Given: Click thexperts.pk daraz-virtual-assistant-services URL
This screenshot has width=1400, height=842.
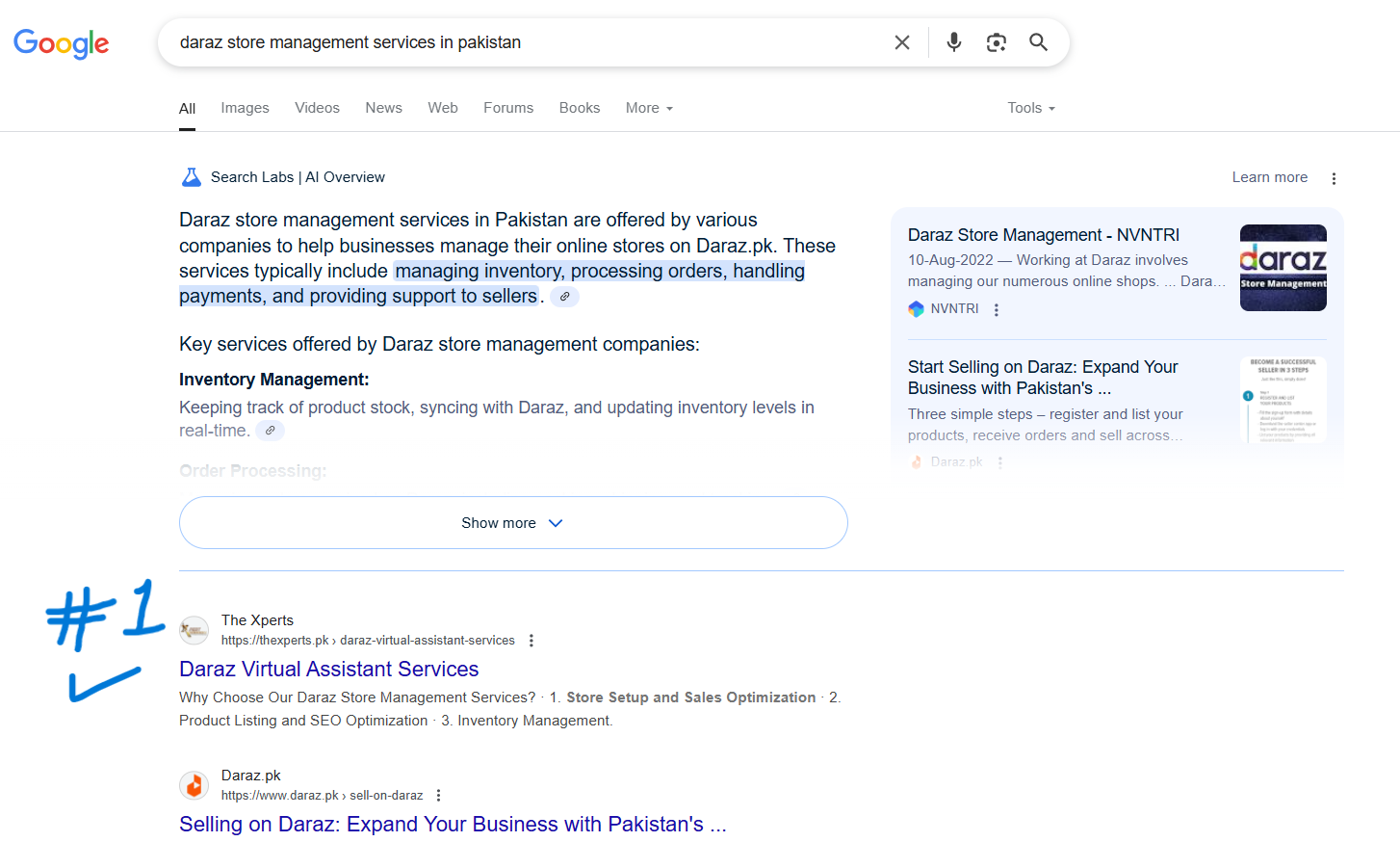Looking at the screenshot, I should tap(368, 641).
